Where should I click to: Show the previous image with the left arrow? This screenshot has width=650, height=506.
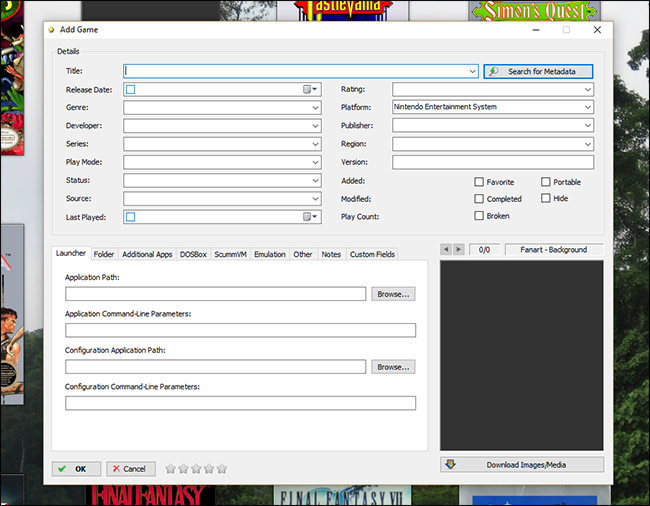pyautogui.click(x=446, y=249)
